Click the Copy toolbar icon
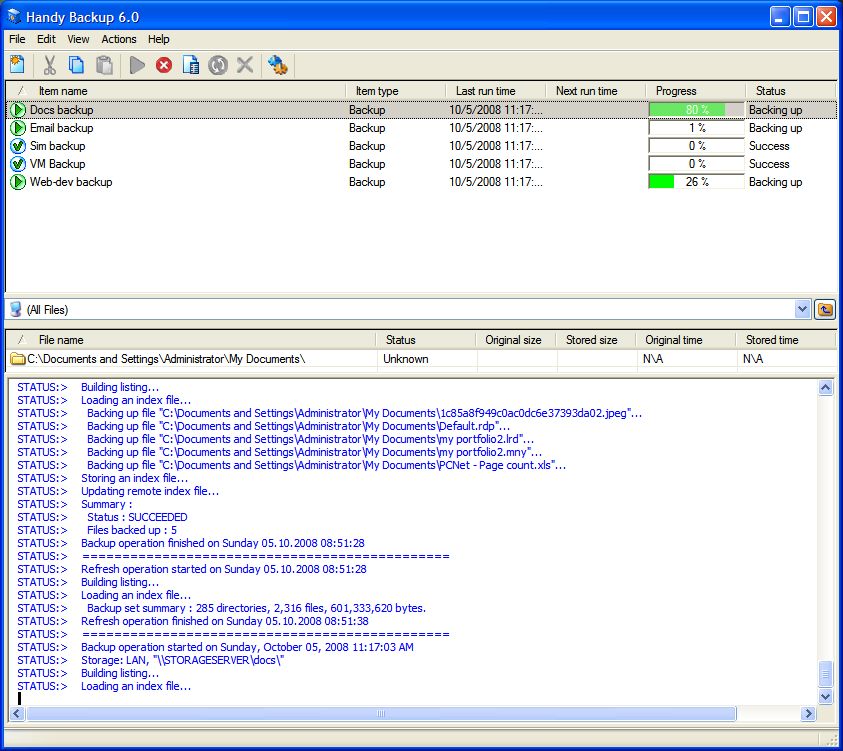Screen dimensions: 843x751 (x=76, y=65)
